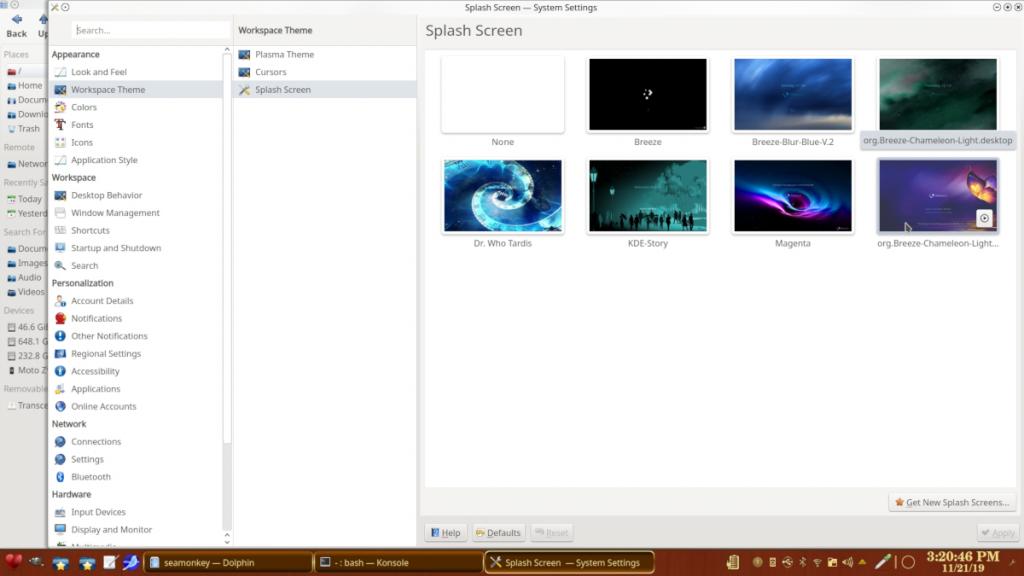Focus the settings Search field

click(150, 30)
